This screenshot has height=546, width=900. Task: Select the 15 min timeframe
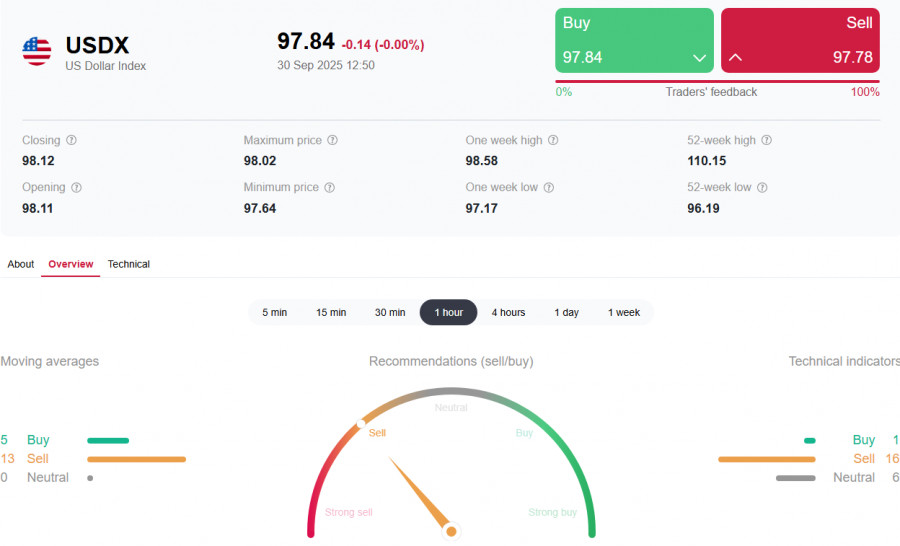coord(331,312)
